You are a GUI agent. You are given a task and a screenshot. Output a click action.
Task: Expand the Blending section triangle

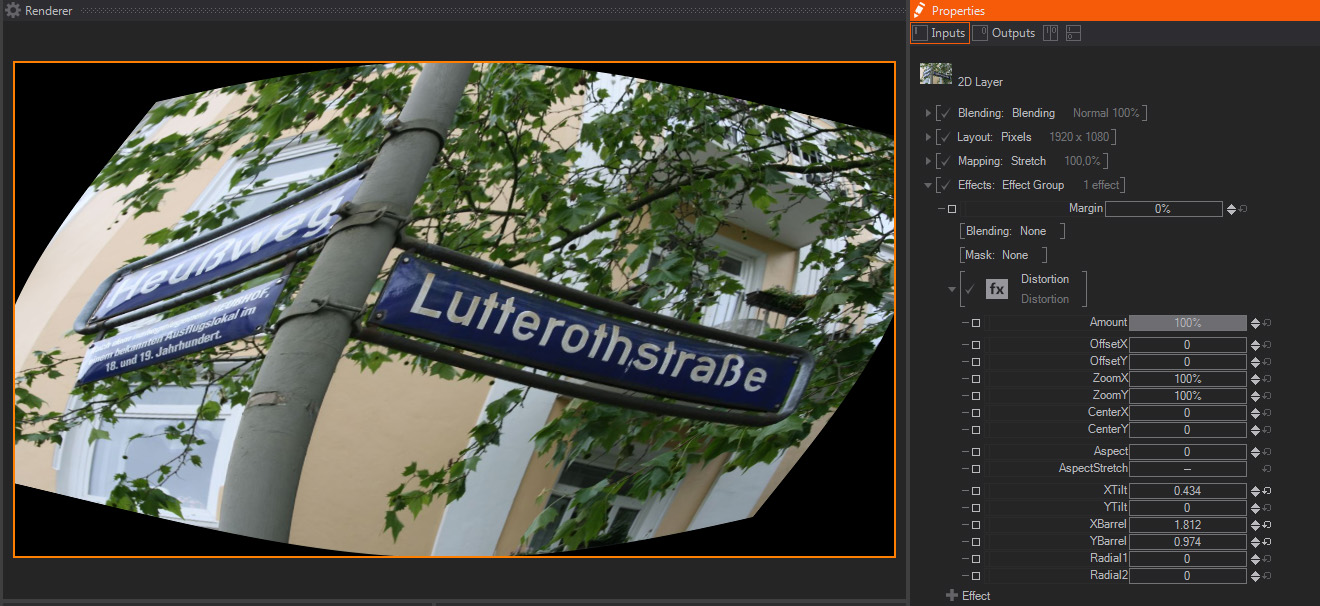click(929, 113)
